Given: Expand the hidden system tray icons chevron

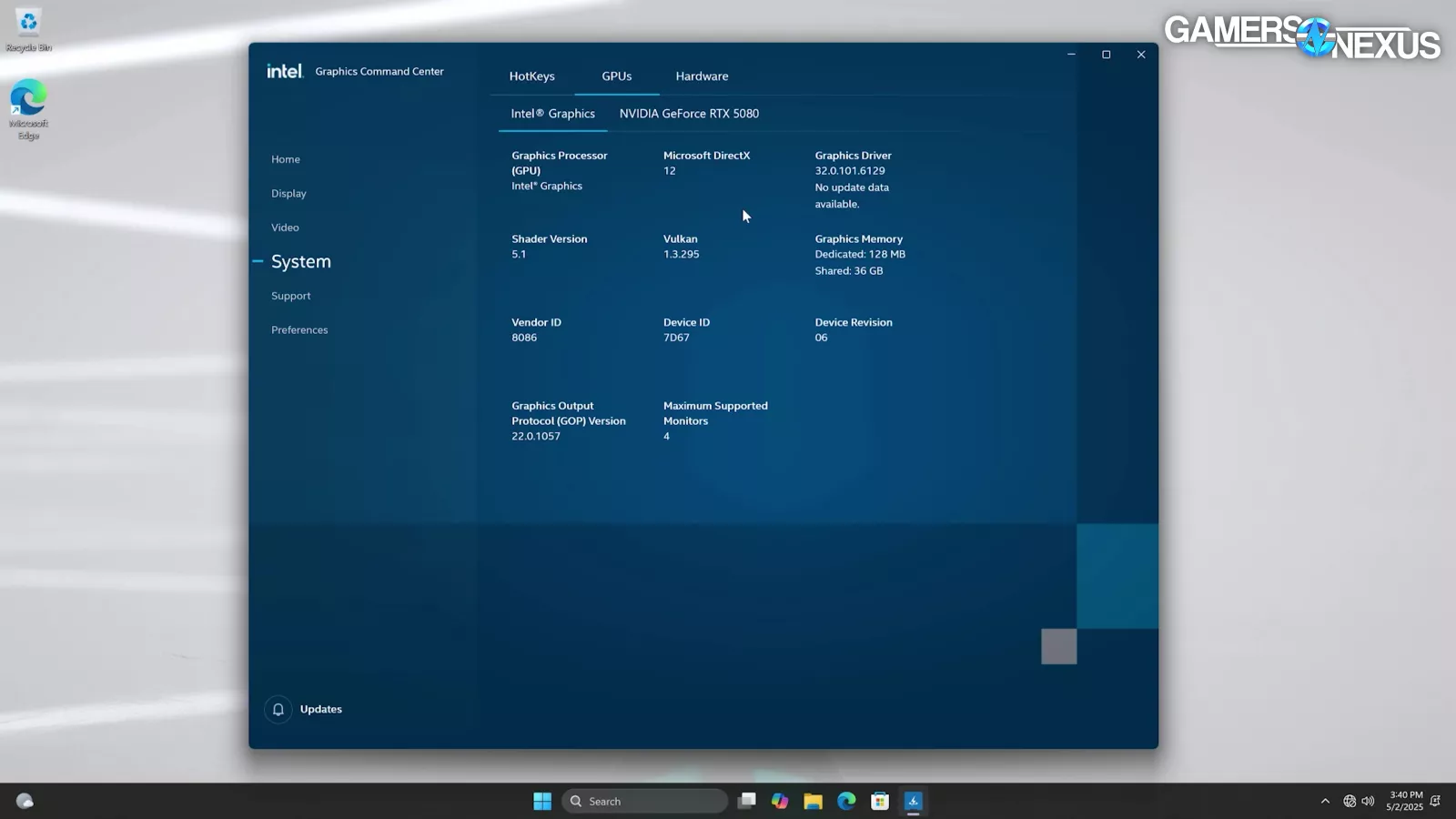Looking at the screenshot, I should coord(1325,801).
